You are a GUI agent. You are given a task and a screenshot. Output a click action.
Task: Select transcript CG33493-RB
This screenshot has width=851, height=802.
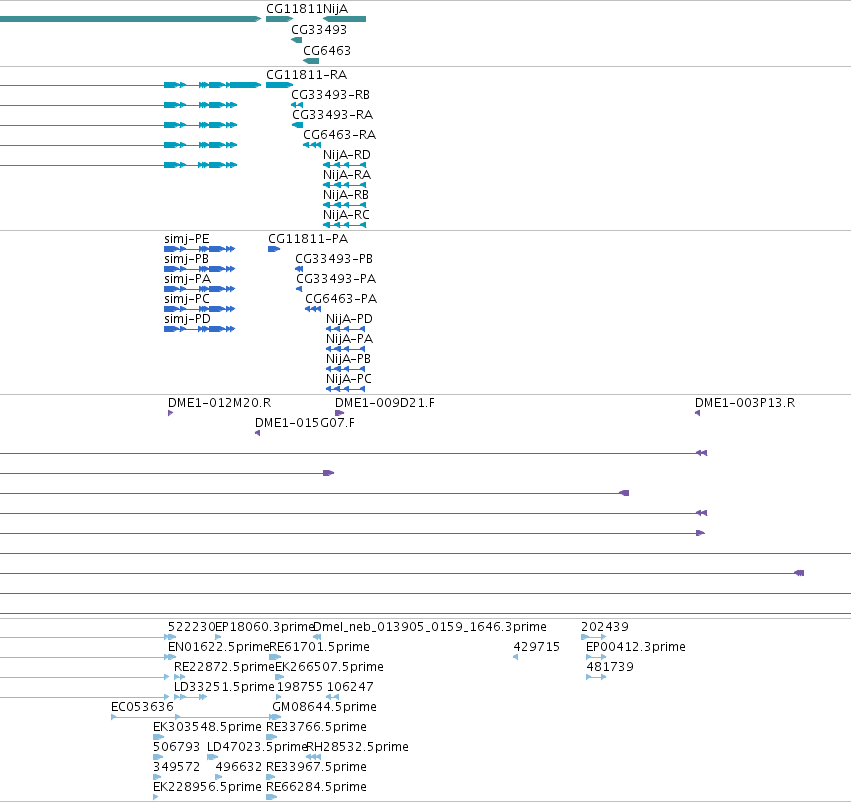[330, 95]
